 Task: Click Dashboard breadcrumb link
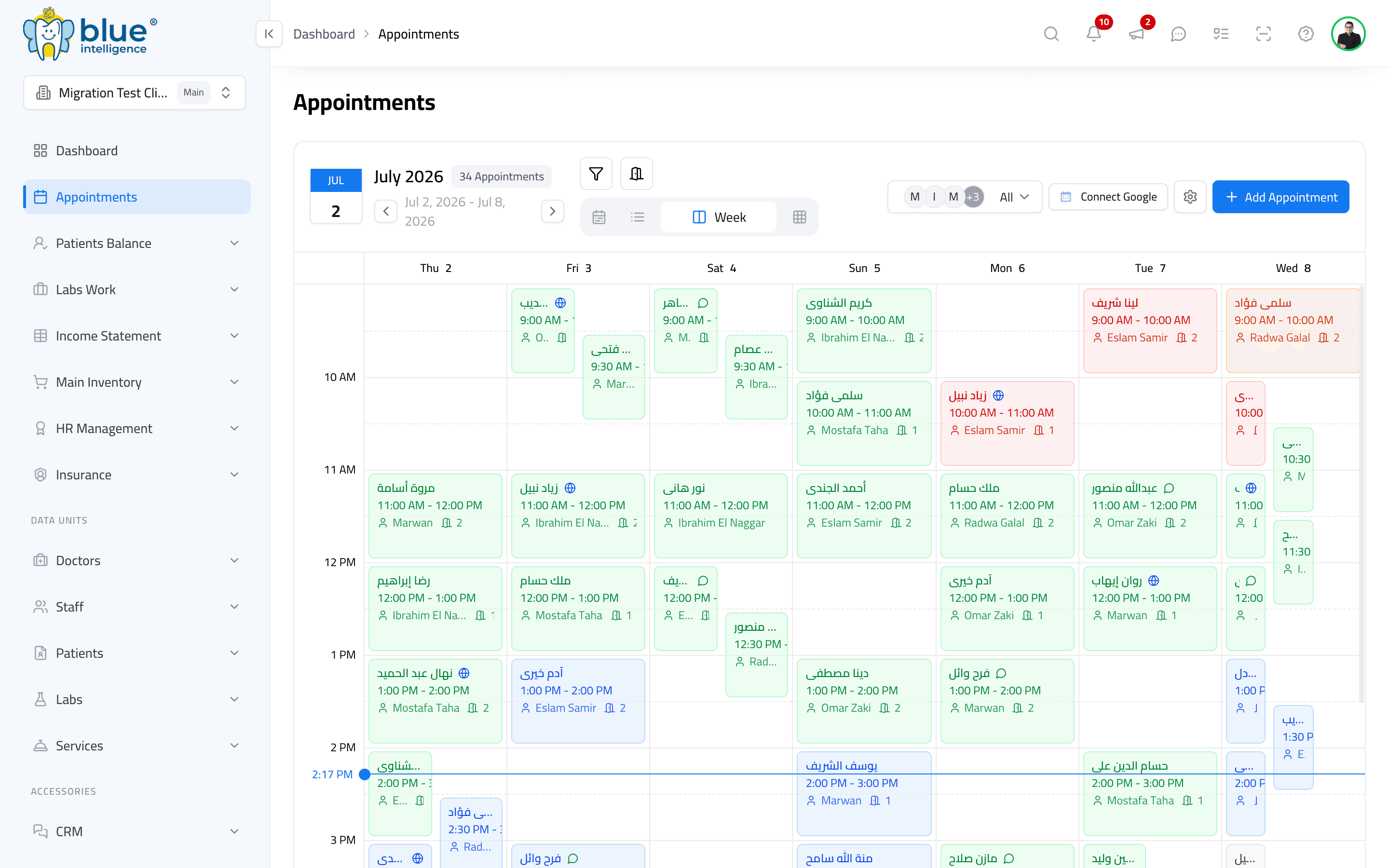coord(324,34)
